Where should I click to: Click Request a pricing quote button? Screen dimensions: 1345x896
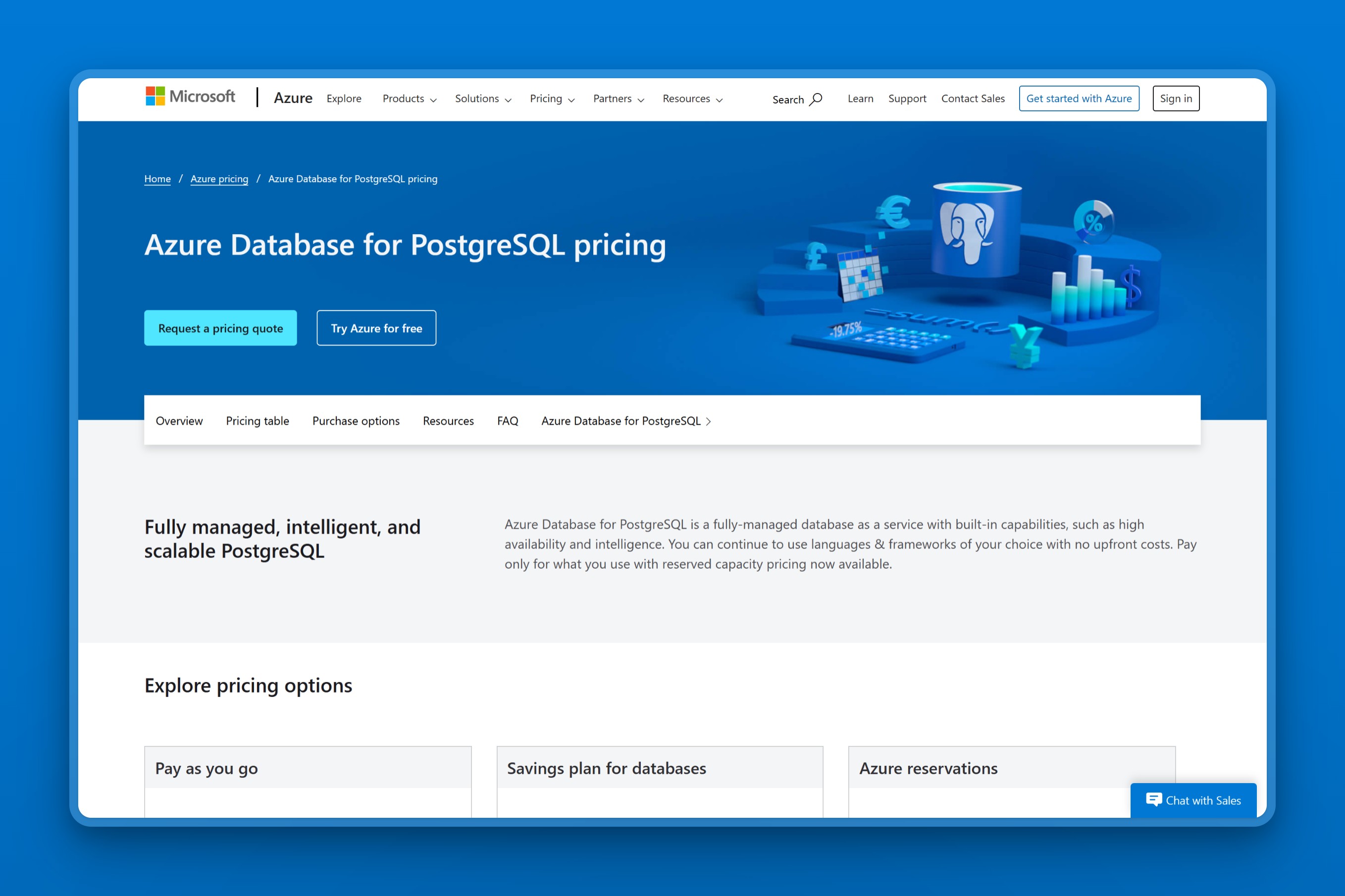(x=221, y=328)
